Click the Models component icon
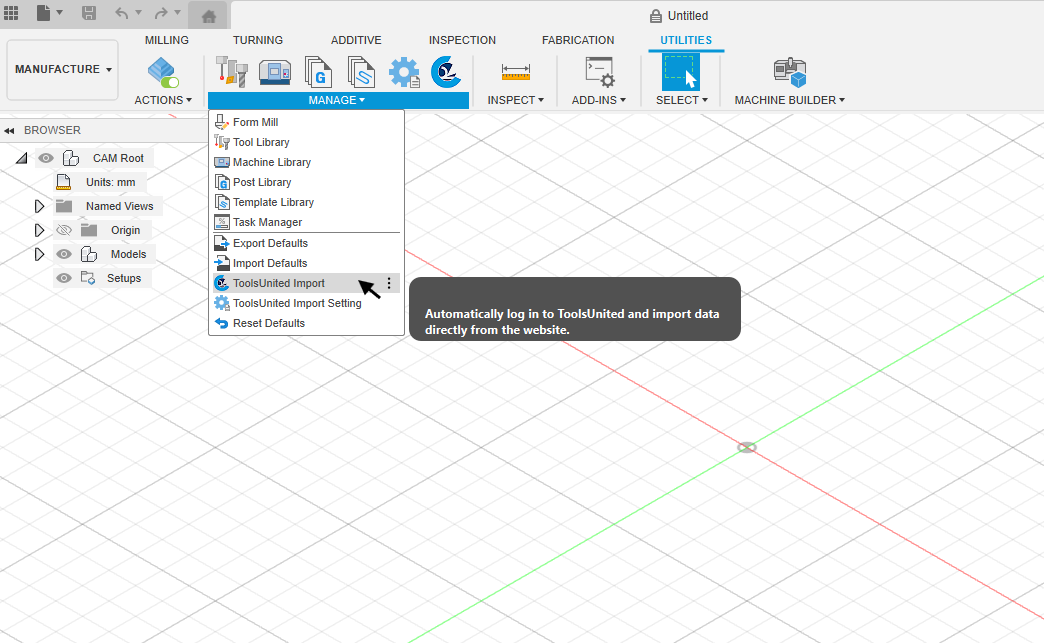The height and width of the screenshot is (643, 1044). click(89, 254)
